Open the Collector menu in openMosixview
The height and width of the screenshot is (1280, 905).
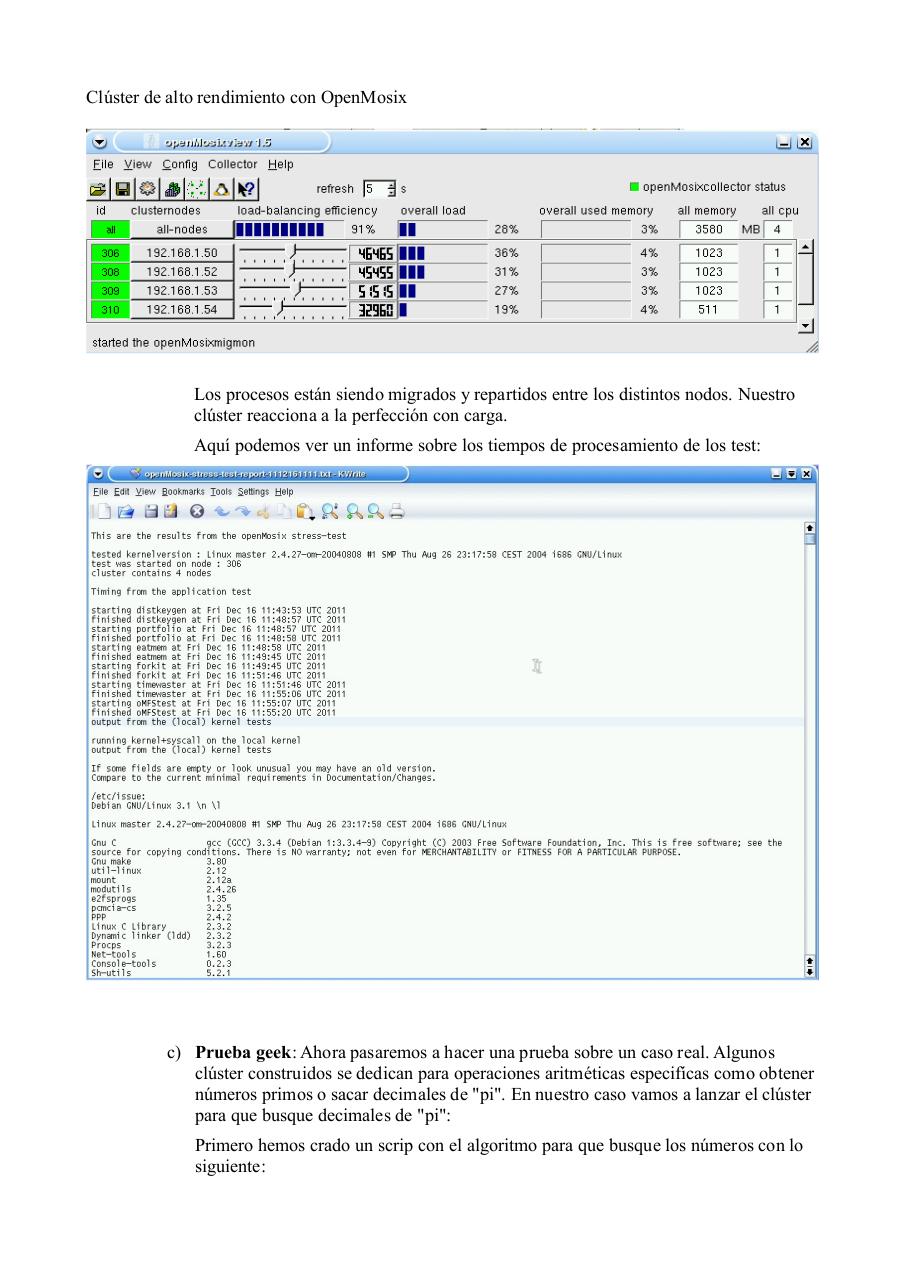tap(232, 164)
